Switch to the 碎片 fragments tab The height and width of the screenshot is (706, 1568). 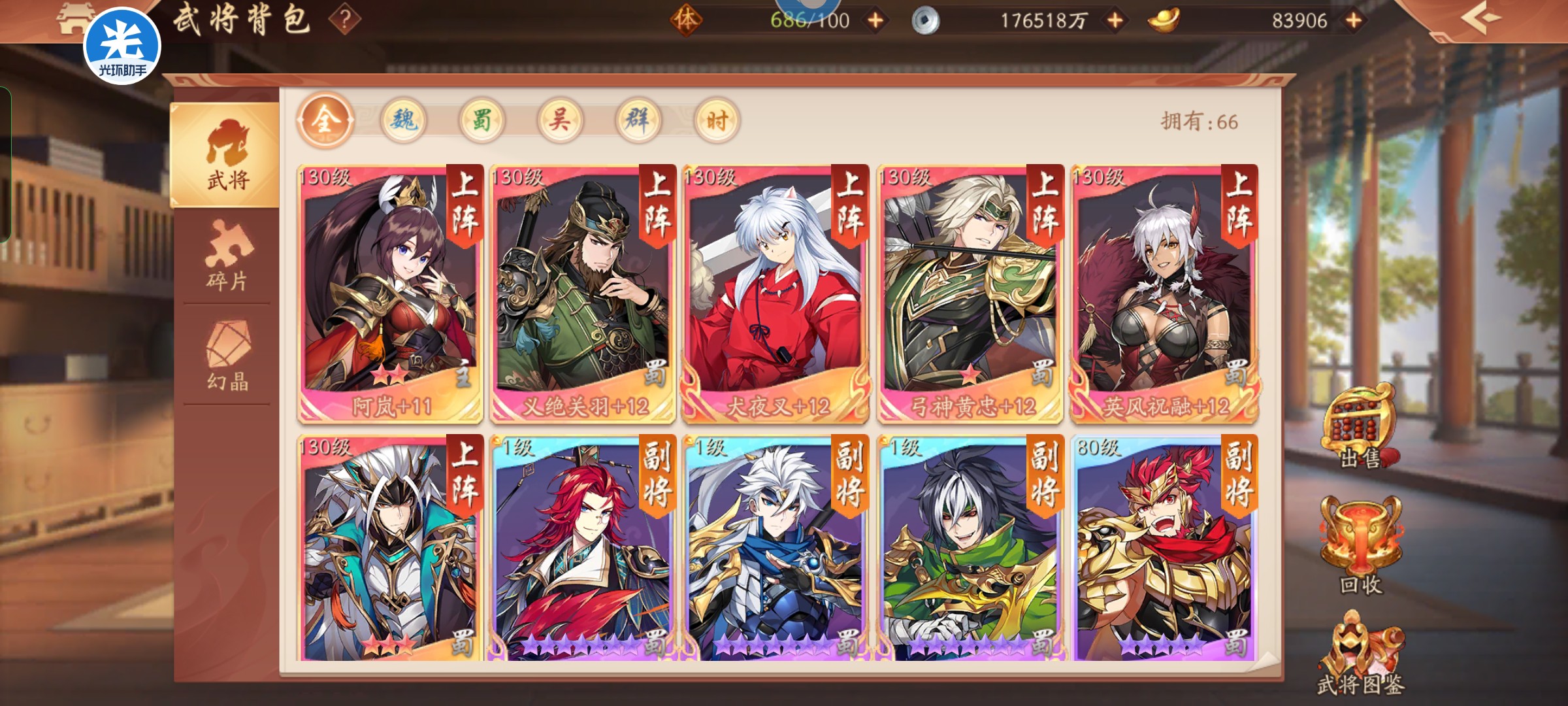click(227, 256)
